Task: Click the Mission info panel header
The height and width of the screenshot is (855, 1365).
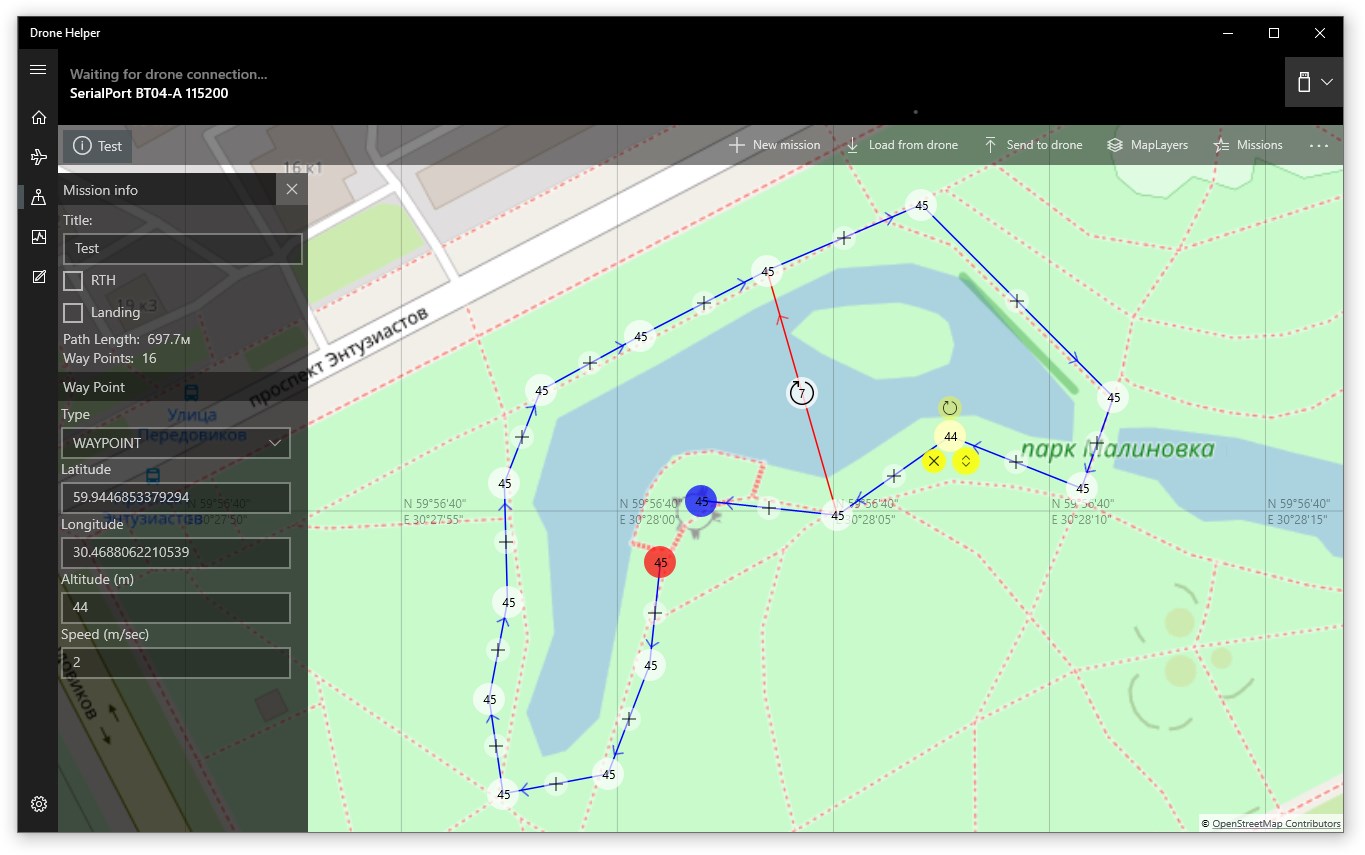Action: (167, 190)
